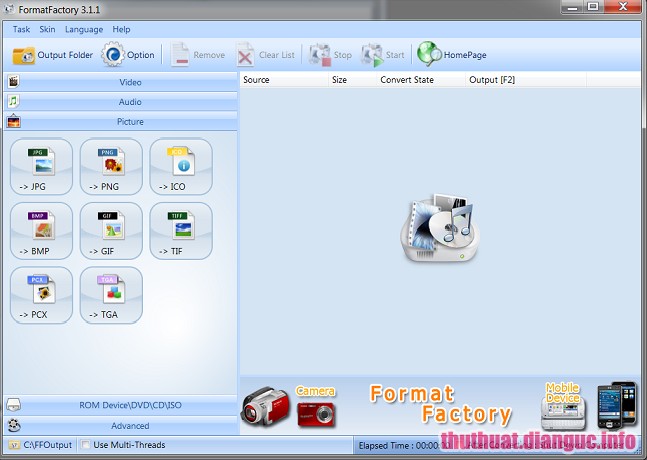647x460 pixels.
Task: Select the -> BMP conversion icon
Action: 41,231
